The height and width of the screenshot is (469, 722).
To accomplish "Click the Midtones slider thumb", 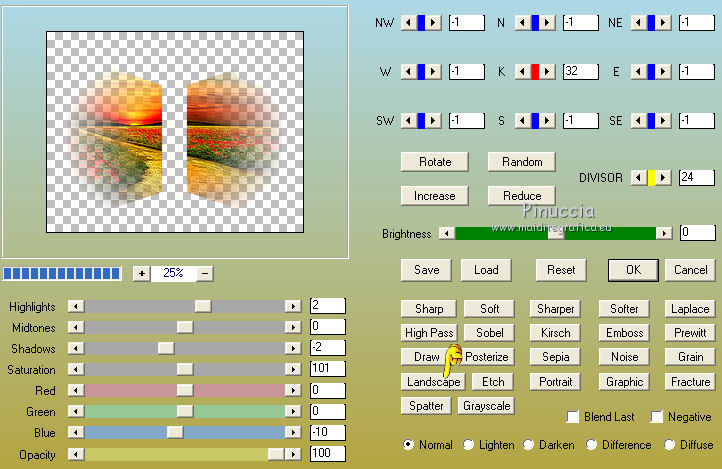I will coord(185,327).
